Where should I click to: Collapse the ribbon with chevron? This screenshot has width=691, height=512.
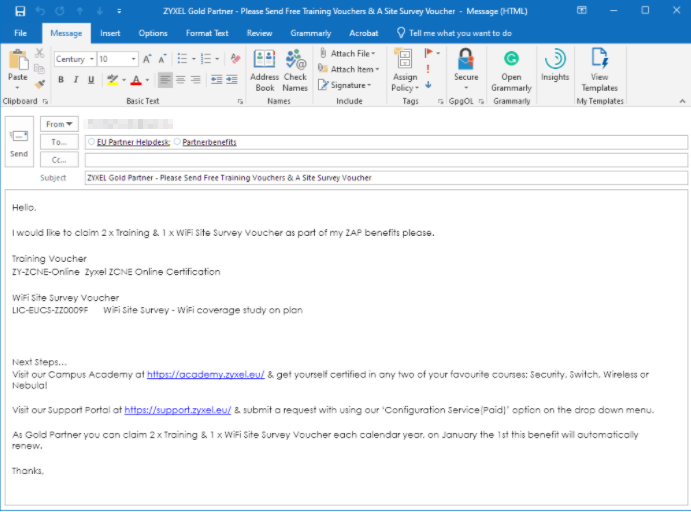pyautogui.click(x=682, y=101)
